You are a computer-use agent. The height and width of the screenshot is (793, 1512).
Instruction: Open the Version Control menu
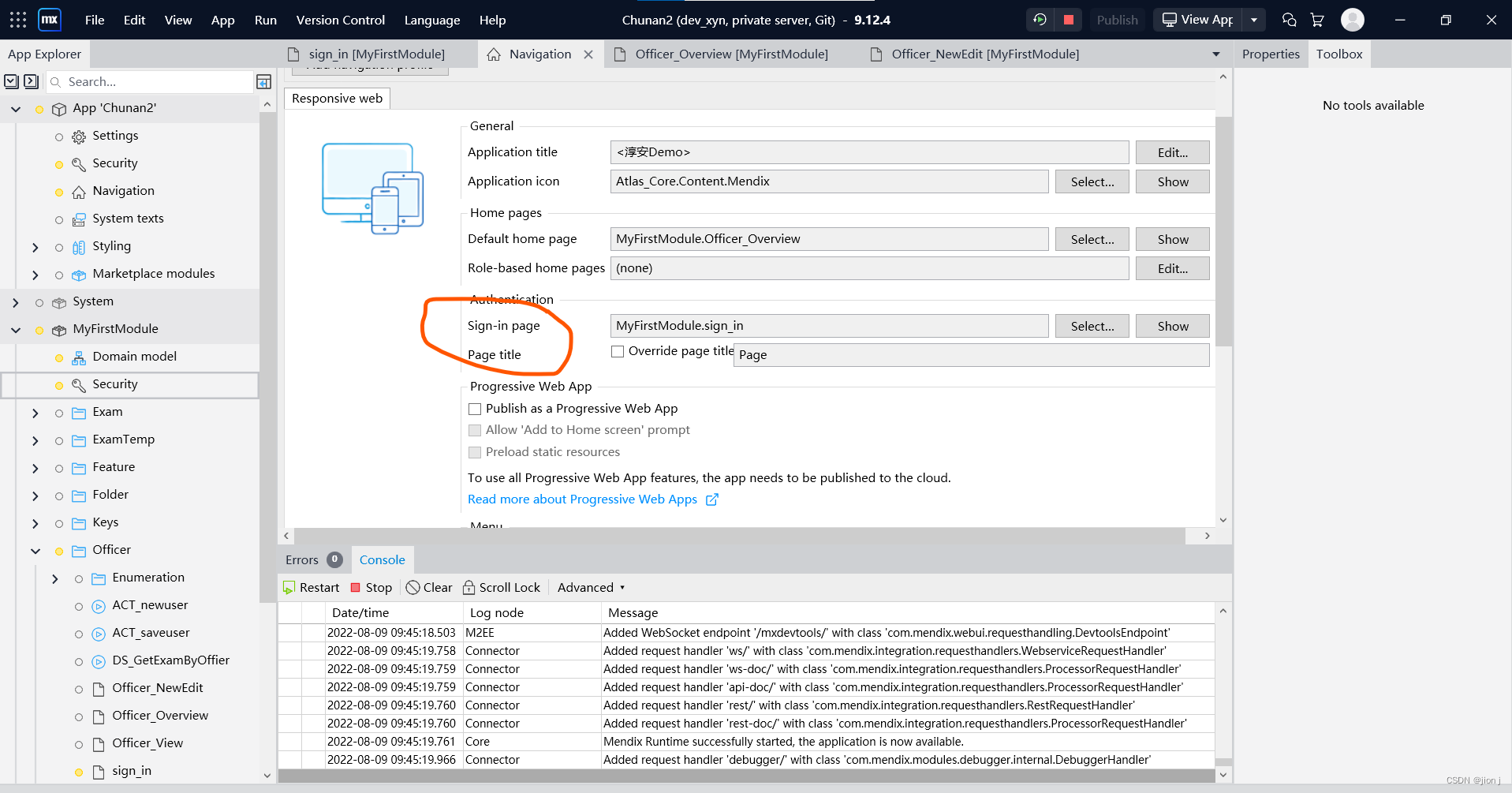tap(340, 20)
